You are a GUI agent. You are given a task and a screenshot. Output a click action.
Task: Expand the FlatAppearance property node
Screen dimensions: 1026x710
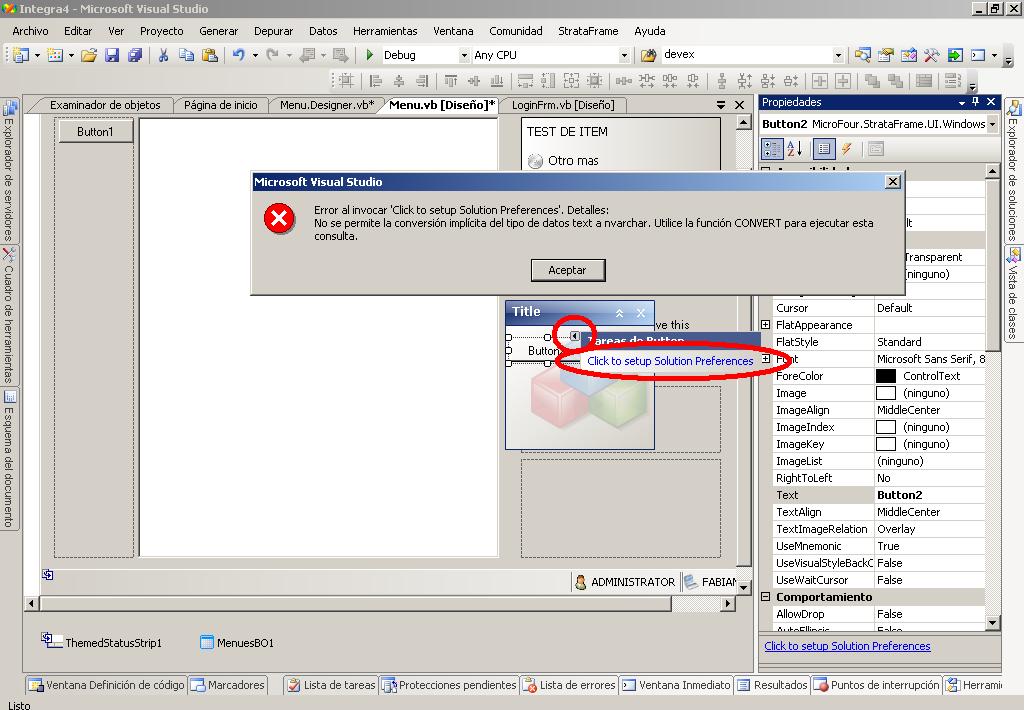(x=766, y=325)
